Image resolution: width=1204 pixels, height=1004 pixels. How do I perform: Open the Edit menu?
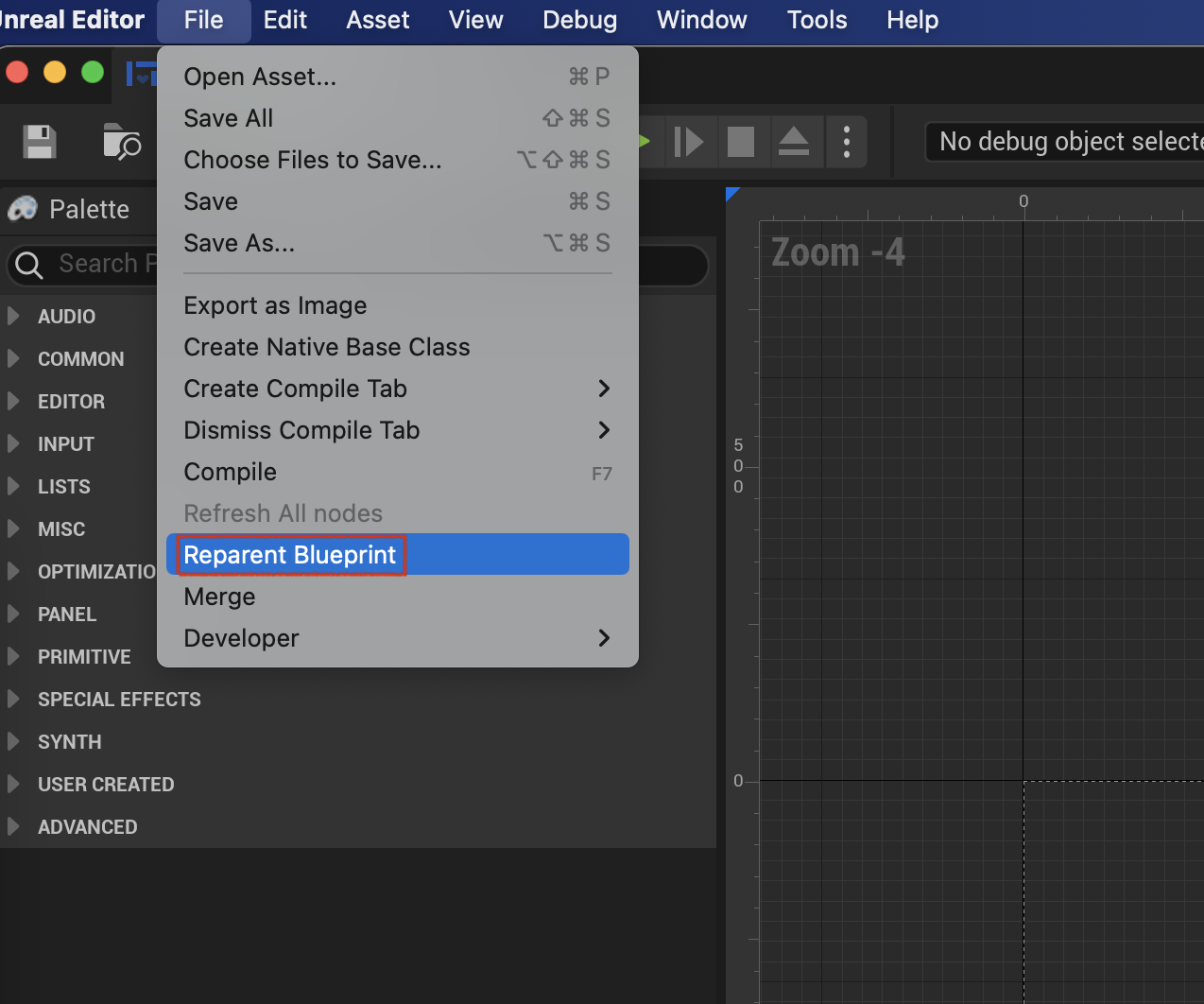[x=285, y=20]
